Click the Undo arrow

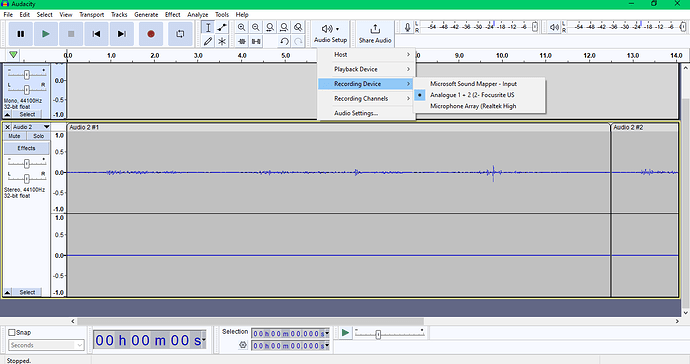click(x=284, y=41)
